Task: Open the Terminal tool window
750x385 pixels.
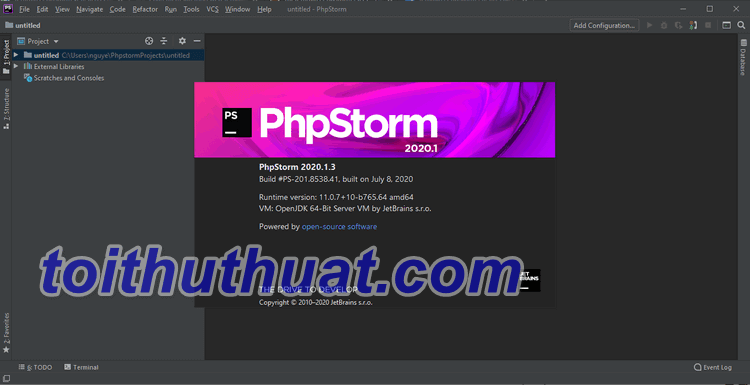Action: tap(81, 367)
